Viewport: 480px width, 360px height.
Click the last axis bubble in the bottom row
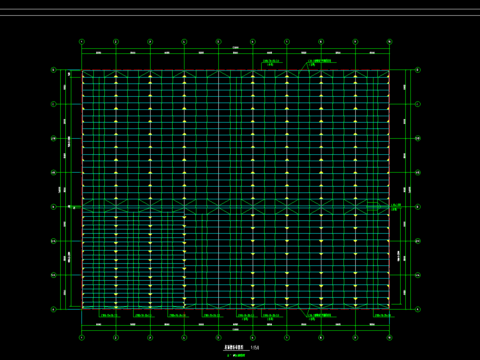tap(389, 337)
